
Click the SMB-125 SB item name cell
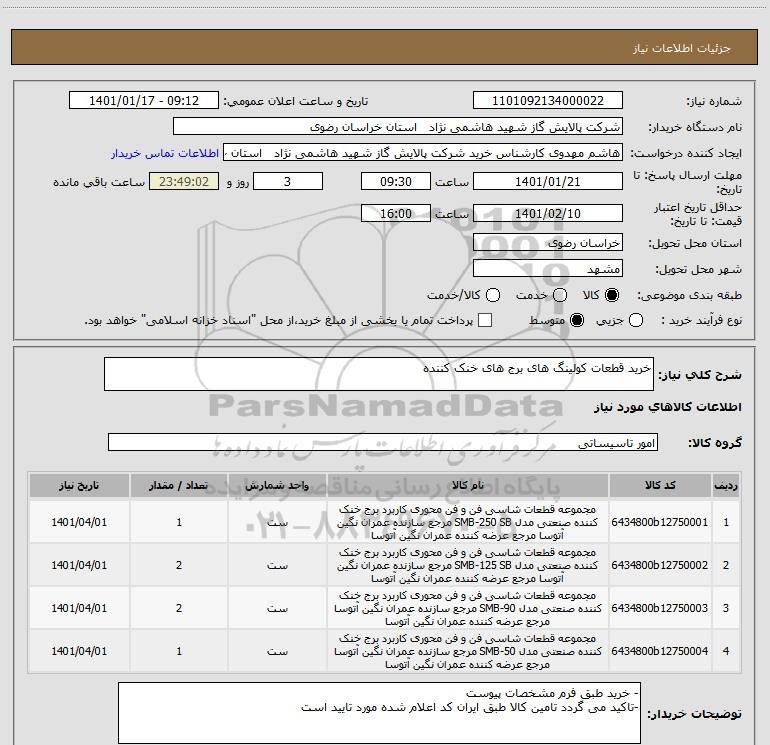click(468, 565)
